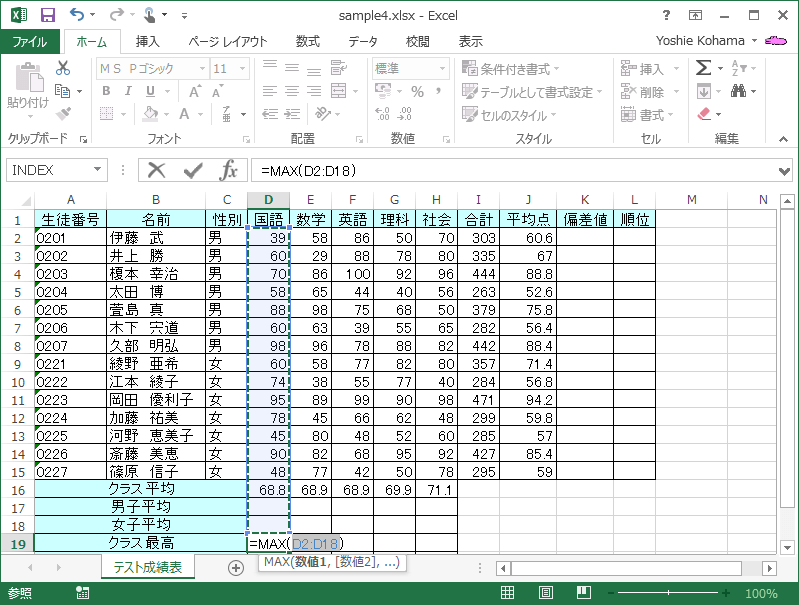Open the Name Box dropdown arrow
The image size is (799, 605).
(x=97, y=170)
